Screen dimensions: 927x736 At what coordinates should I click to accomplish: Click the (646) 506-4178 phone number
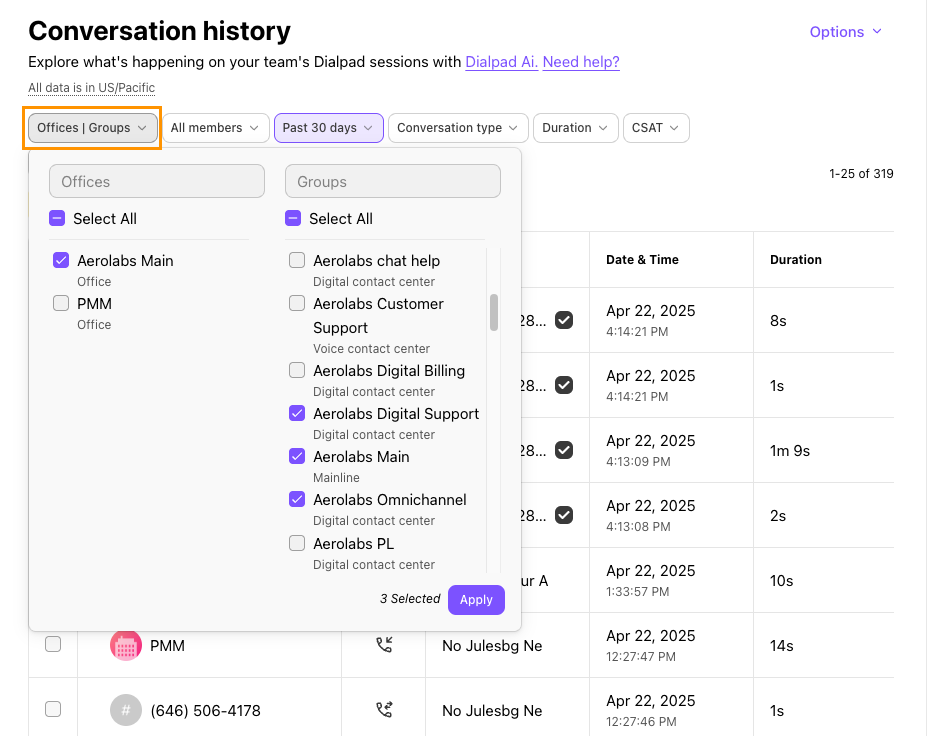pyautogui.click(x=206, y=711)
